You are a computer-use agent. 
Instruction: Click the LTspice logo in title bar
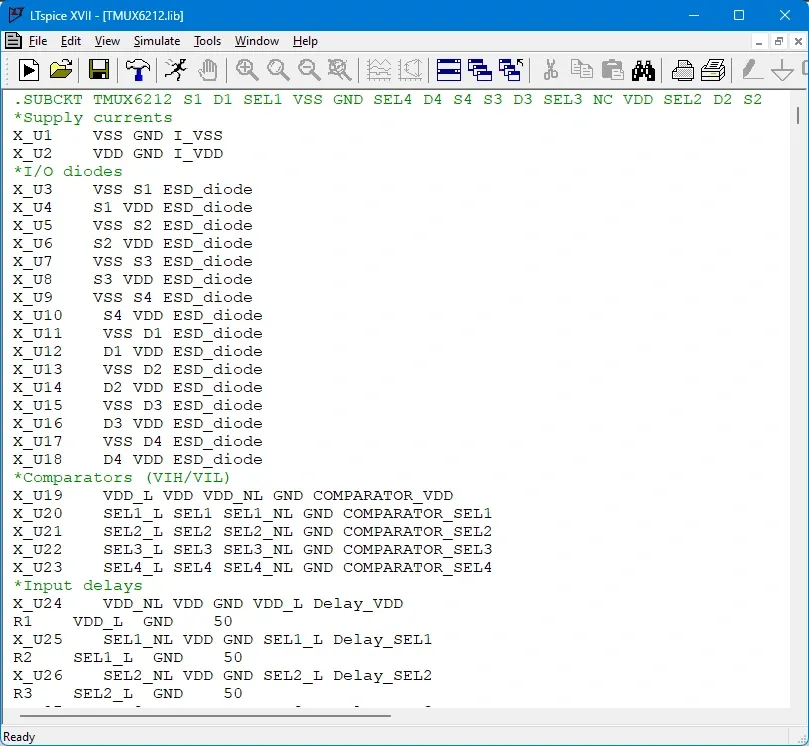pos(16,14)
